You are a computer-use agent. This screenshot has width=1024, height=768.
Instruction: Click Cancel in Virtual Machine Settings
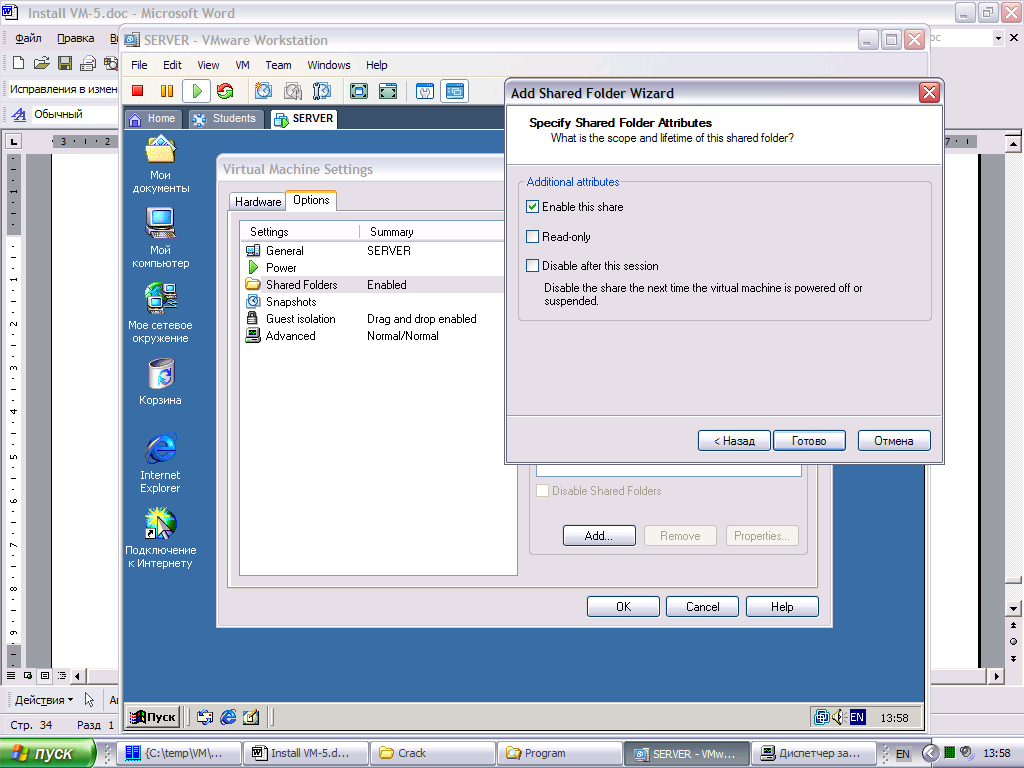703,607
